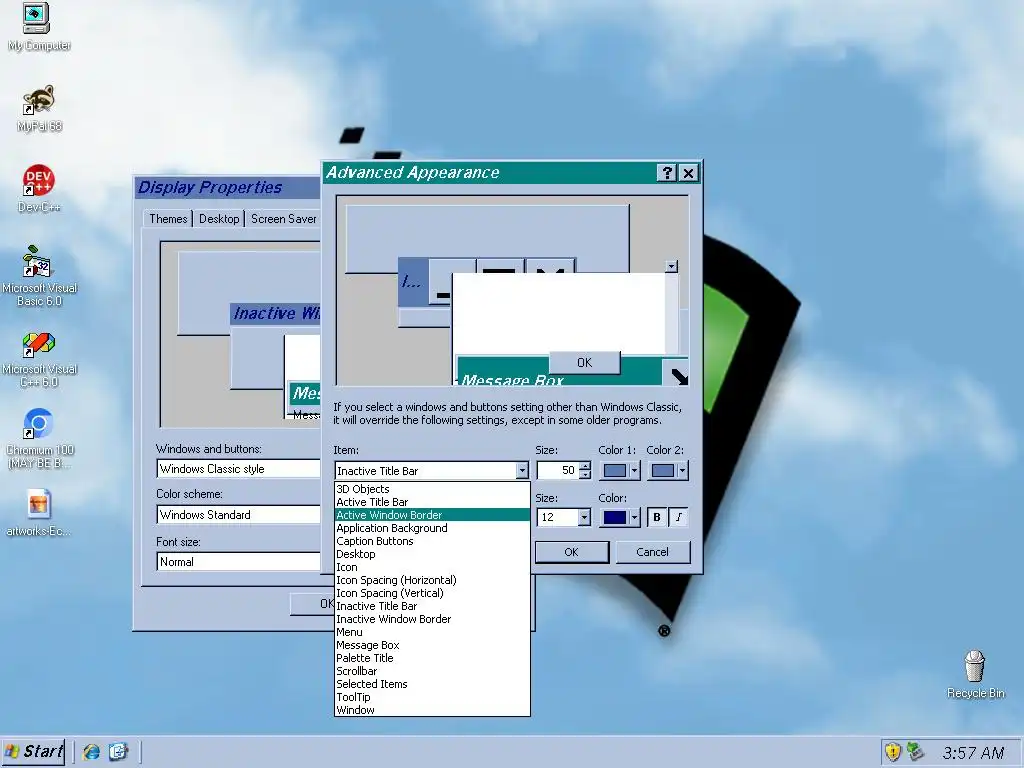Choose Desktop from the item list
The height and width of the screenshot is (768, 1024).
point(432,554)
